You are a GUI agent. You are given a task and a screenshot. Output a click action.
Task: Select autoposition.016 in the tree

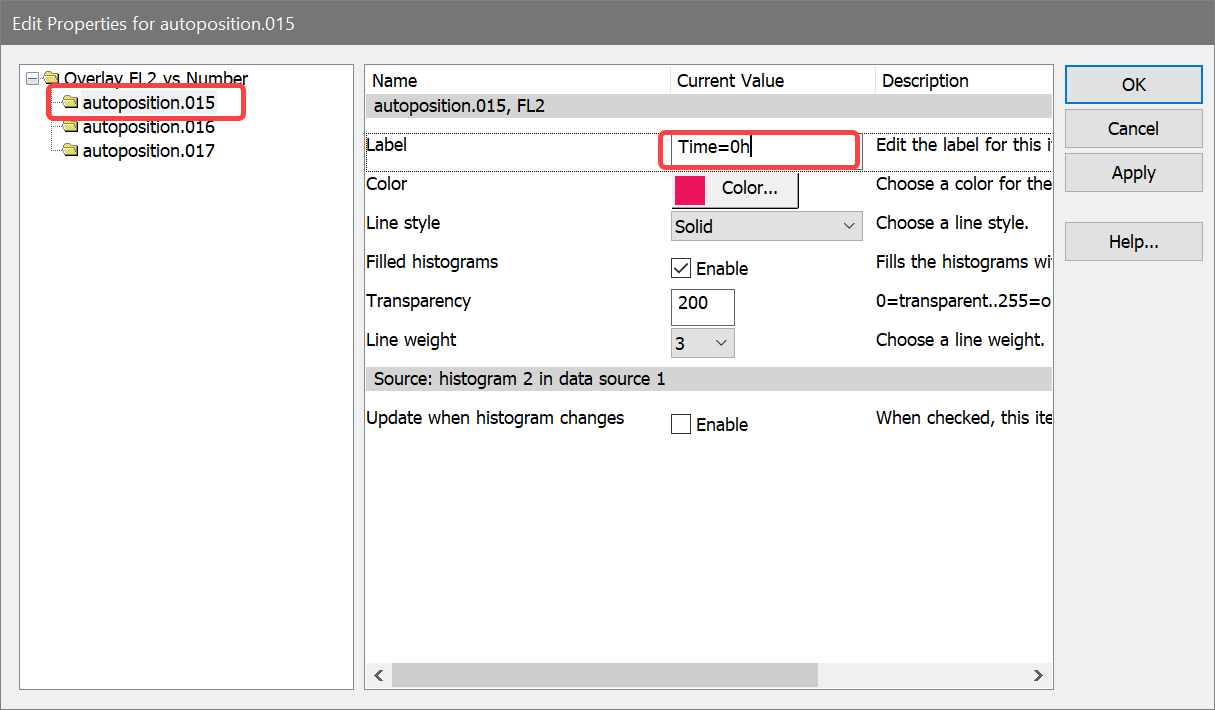(148, 127)
